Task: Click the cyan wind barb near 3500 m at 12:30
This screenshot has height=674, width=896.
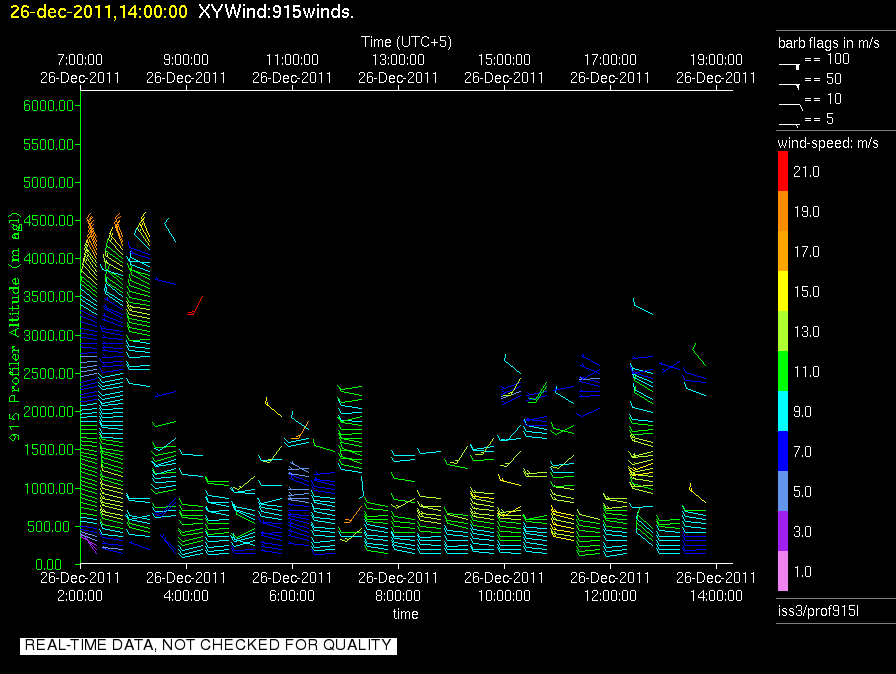Action: [x=643, y=307]
